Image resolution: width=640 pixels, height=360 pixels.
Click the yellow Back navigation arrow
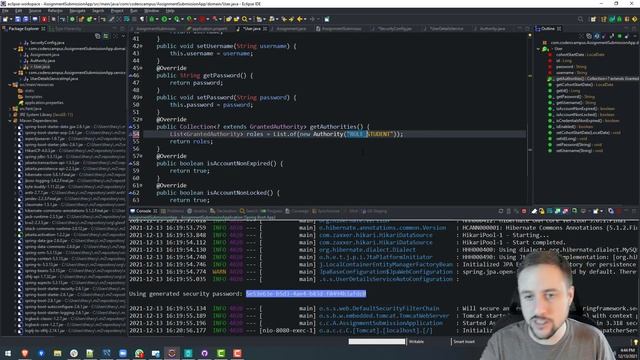click(300, 19)
